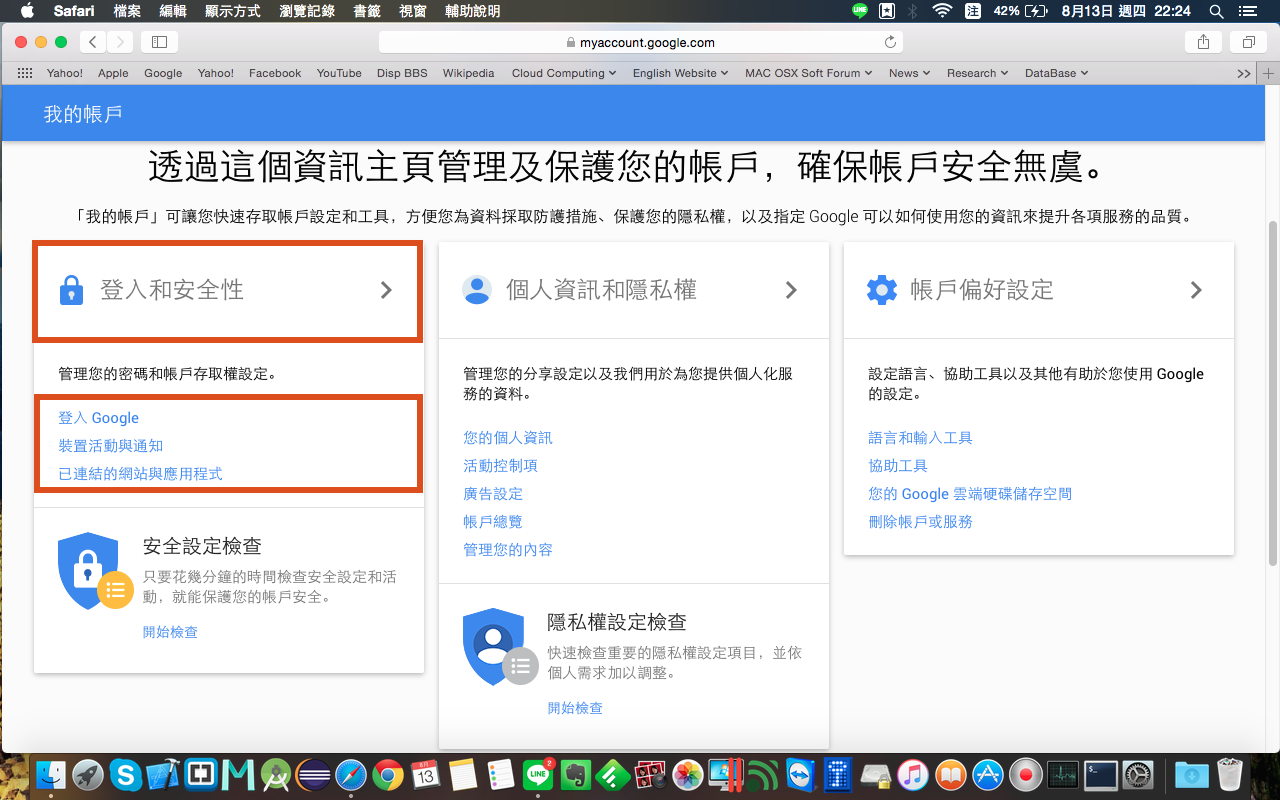The image size is (1280, 800).
Task: Expand 登入和安全性 with its chevron
Action: pyautogui.click(x=387, y=290)
